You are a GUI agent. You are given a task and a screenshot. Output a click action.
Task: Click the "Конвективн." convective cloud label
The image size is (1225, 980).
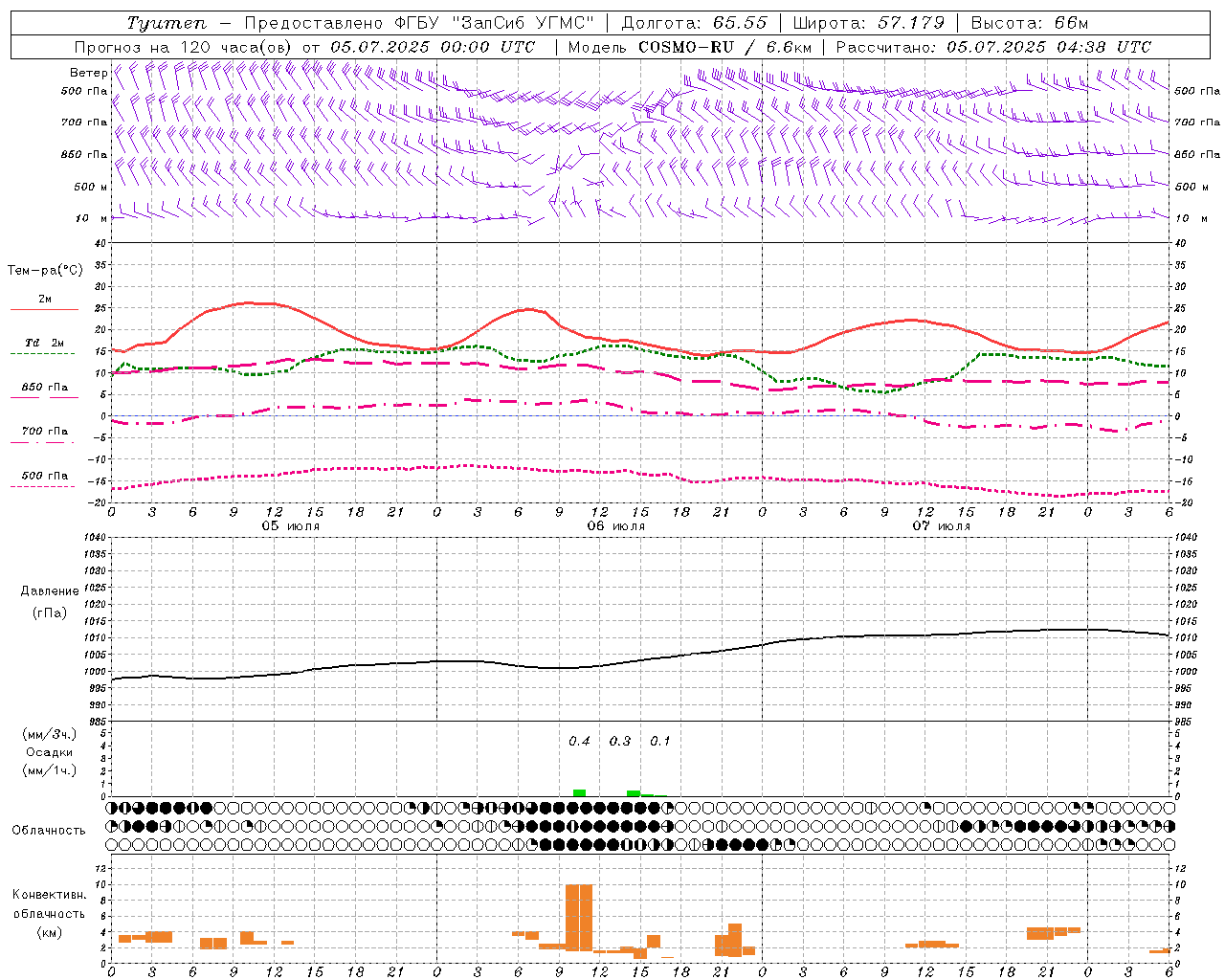(x=50, y=895)
